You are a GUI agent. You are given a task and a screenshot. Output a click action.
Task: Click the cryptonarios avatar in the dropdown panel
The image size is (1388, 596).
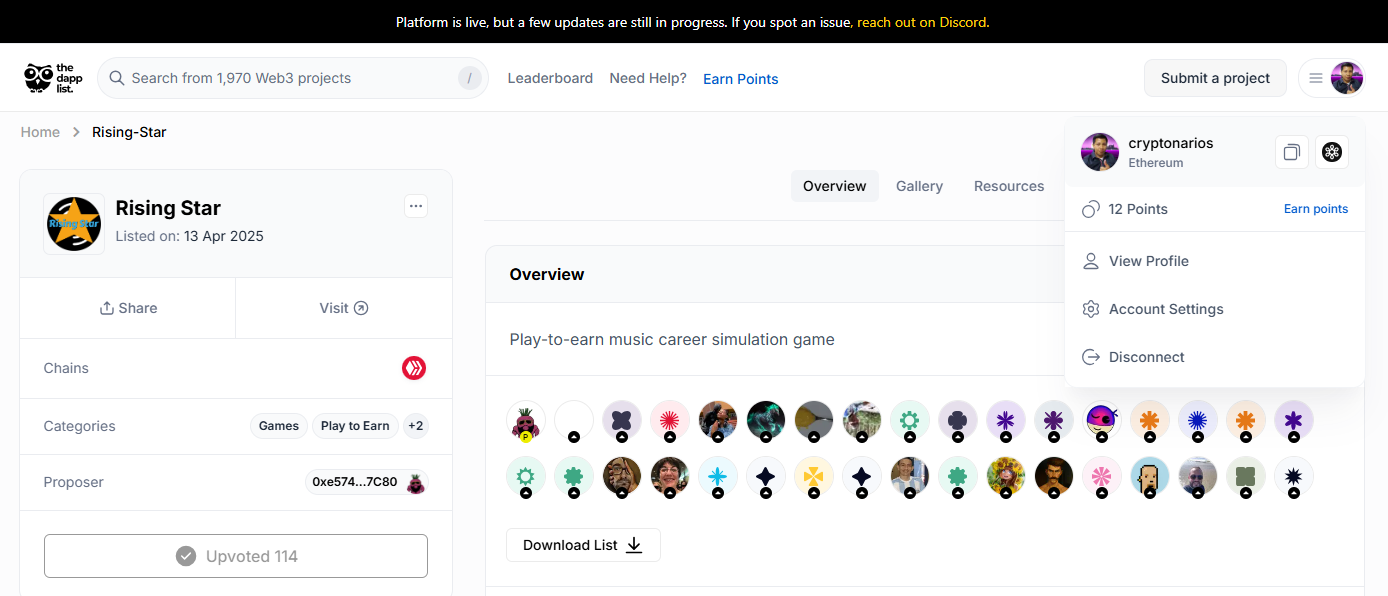pyautogui.click(x=1100, y=152)
